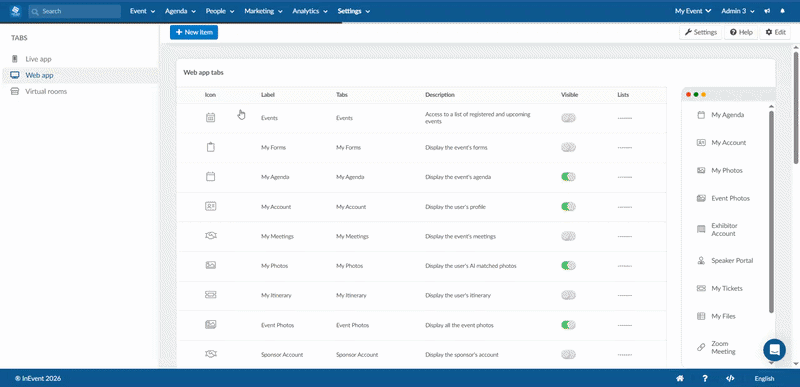The image size is (800, 387).
Task: Enable visibility for My Forms
Action: [x=568, y=147]
